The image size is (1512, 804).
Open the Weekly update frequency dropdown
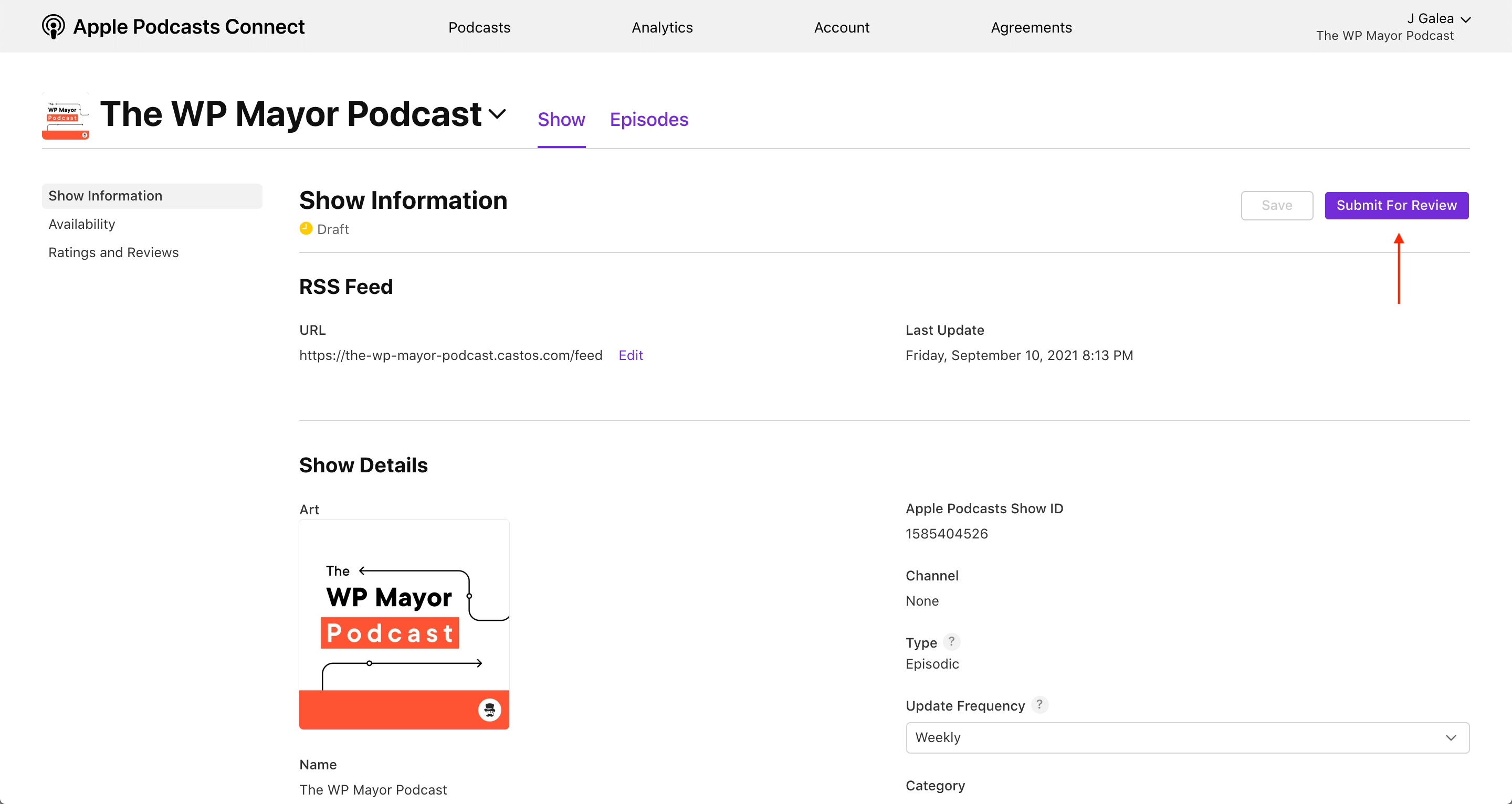tap(1188, 738)
